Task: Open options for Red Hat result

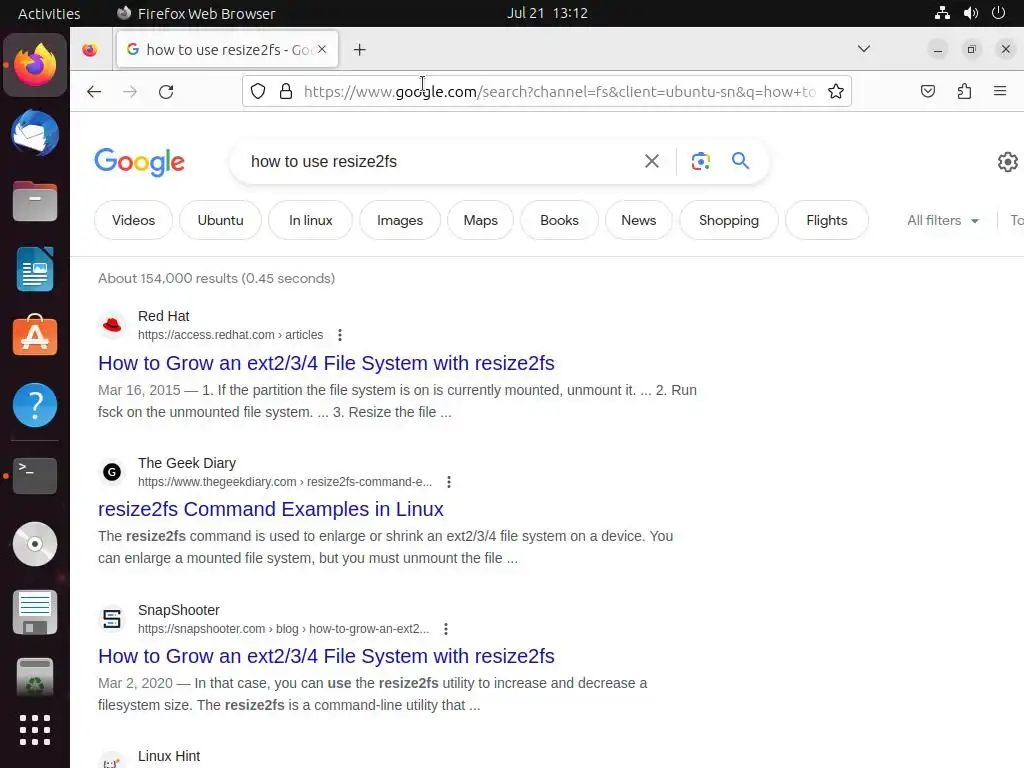Action: click(340, 335)
